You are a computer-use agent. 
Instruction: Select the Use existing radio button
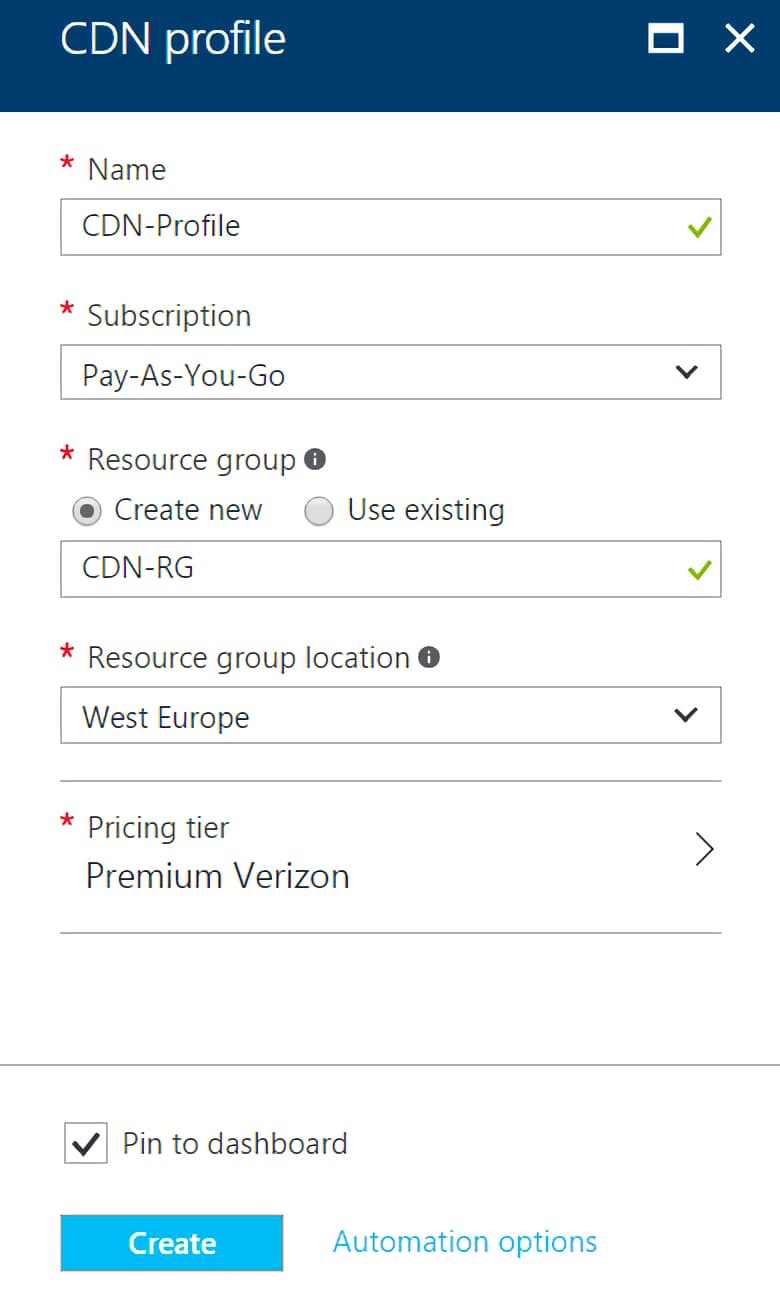[319, 510]
